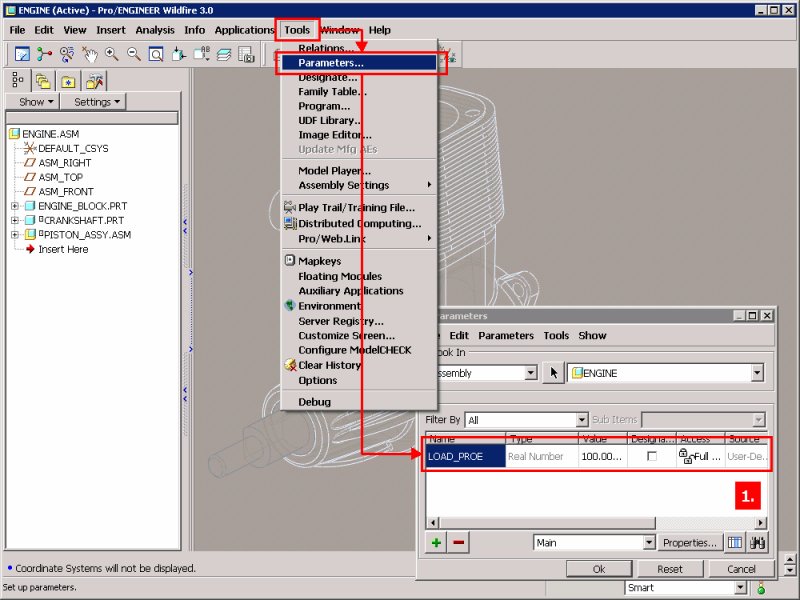This screenshot has height=600, width=800.
Task: Expand the PISTON_ASSY.ASM tree node
Action: [x=15, y=235]
